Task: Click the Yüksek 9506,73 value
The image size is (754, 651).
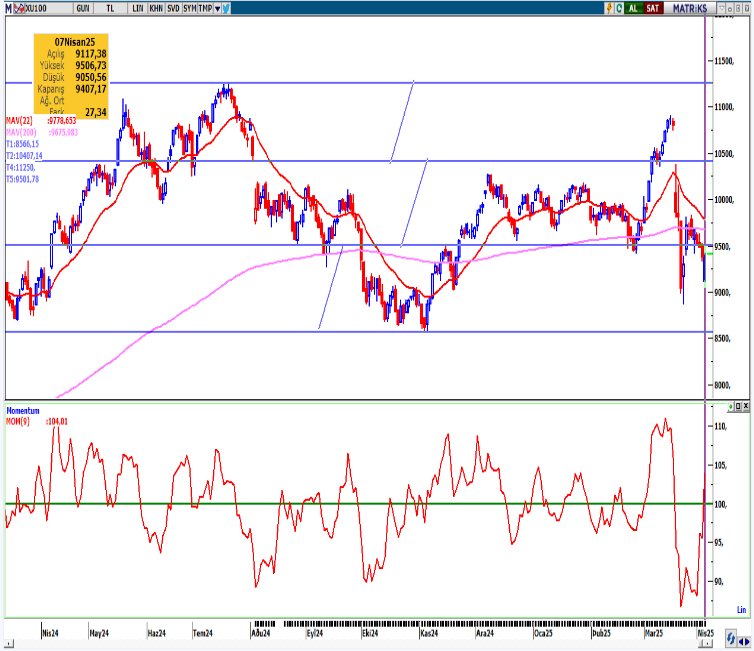Action: [91, 65]
